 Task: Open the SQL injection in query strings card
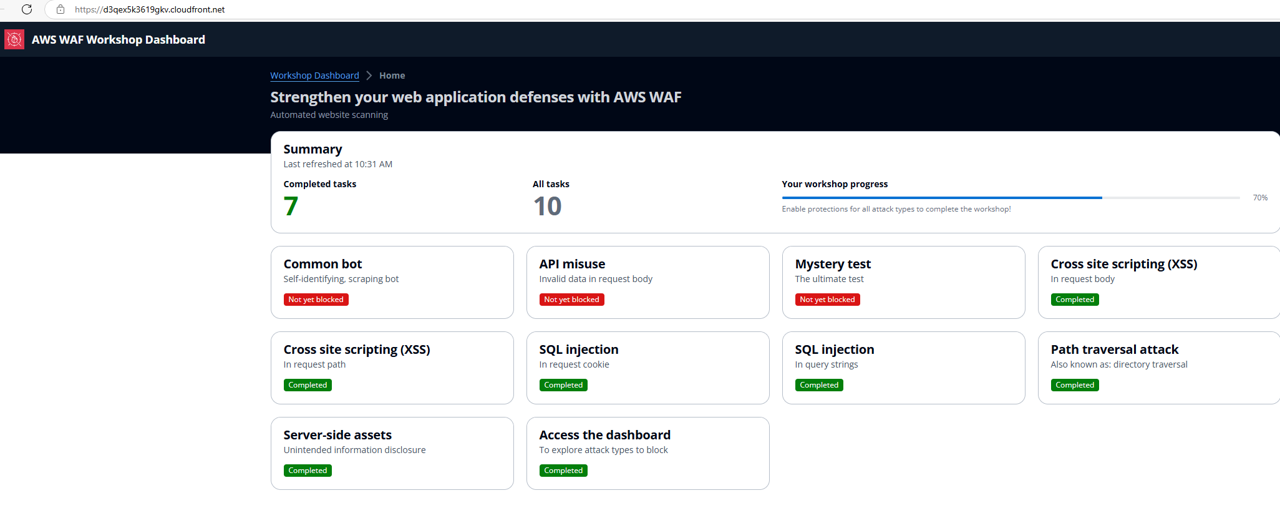903,367
